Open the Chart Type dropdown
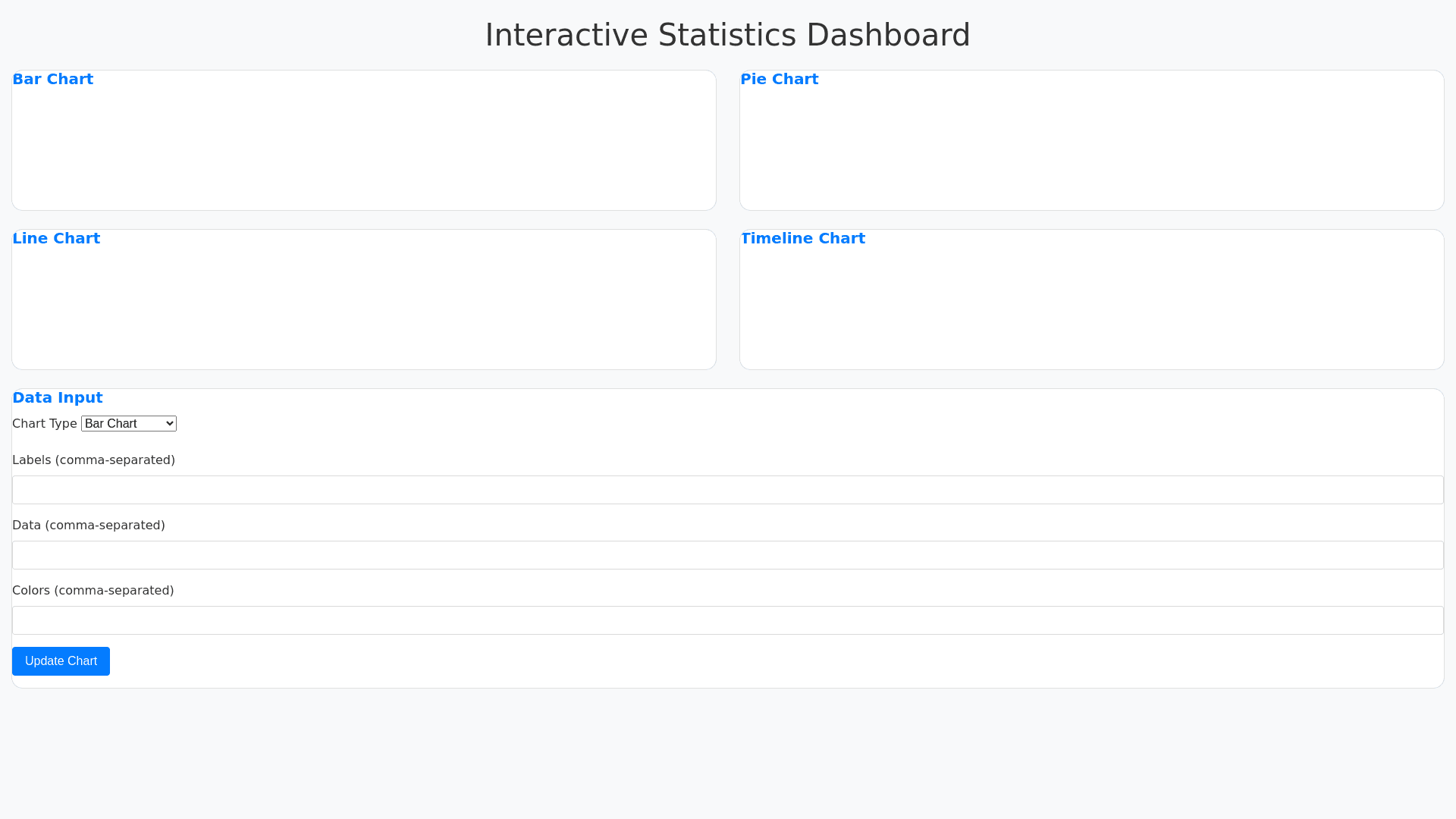This screenshot has width=1456, height=819. coord(129,424)
